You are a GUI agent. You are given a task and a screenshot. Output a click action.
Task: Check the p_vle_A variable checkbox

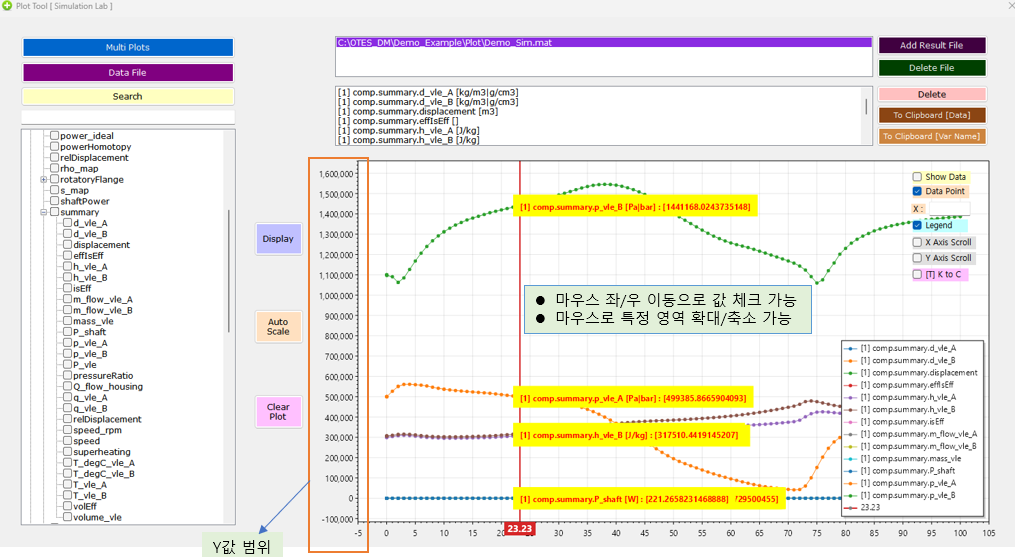(x=67, y=343)
